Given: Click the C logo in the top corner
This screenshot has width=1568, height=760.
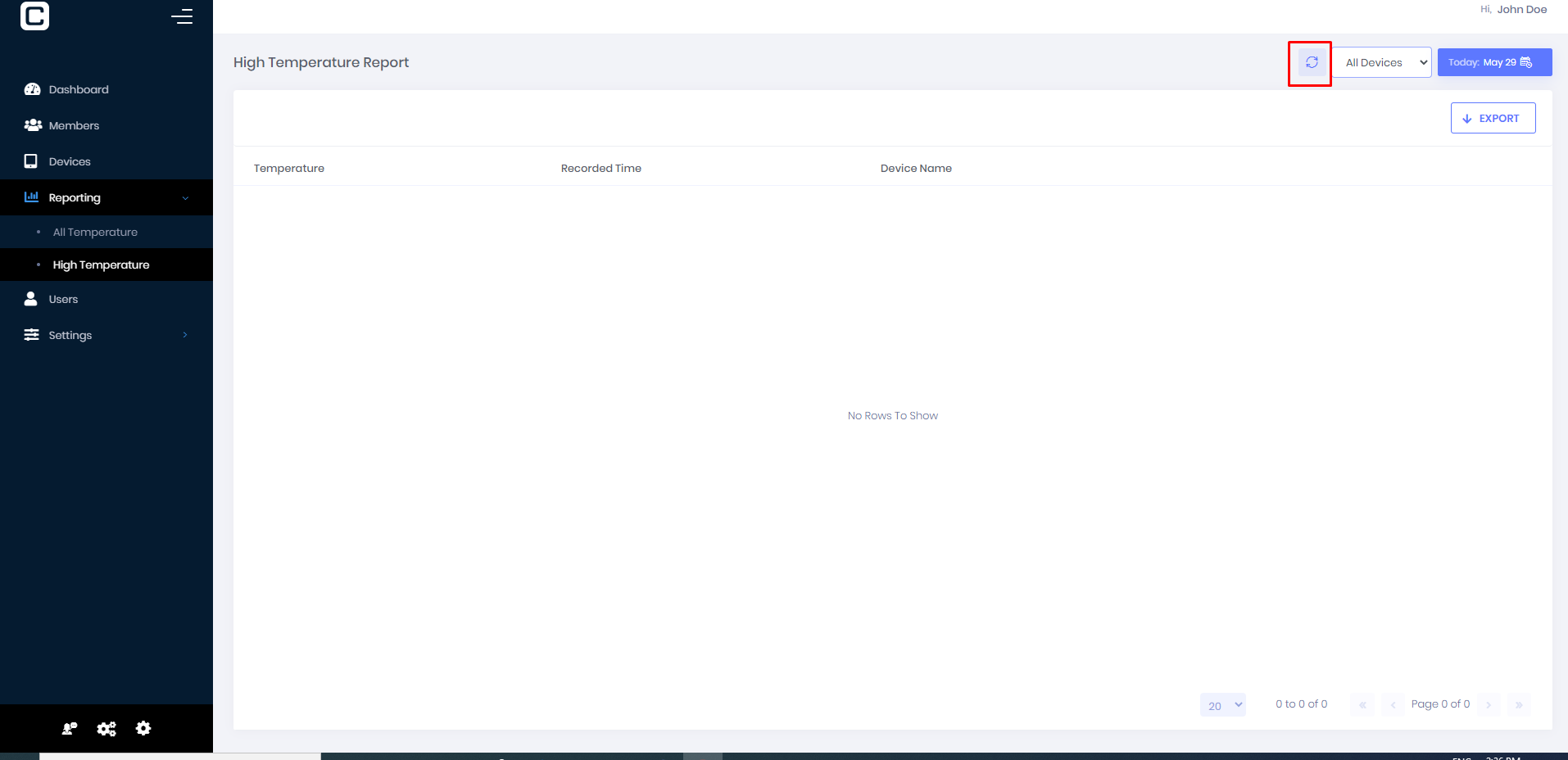Looking at the screenshot, I should tap(33, 16).
